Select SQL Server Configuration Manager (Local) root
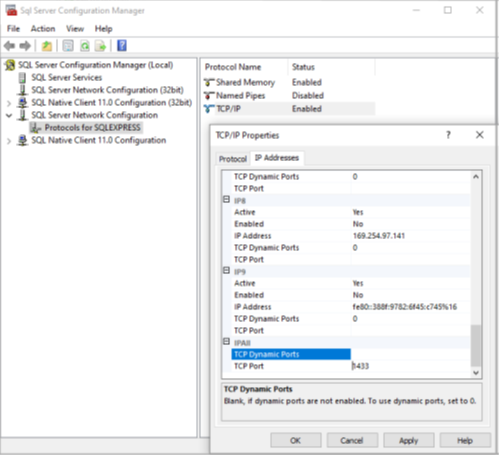The width and height of the screenshot is (499, 455). [95, 65]
